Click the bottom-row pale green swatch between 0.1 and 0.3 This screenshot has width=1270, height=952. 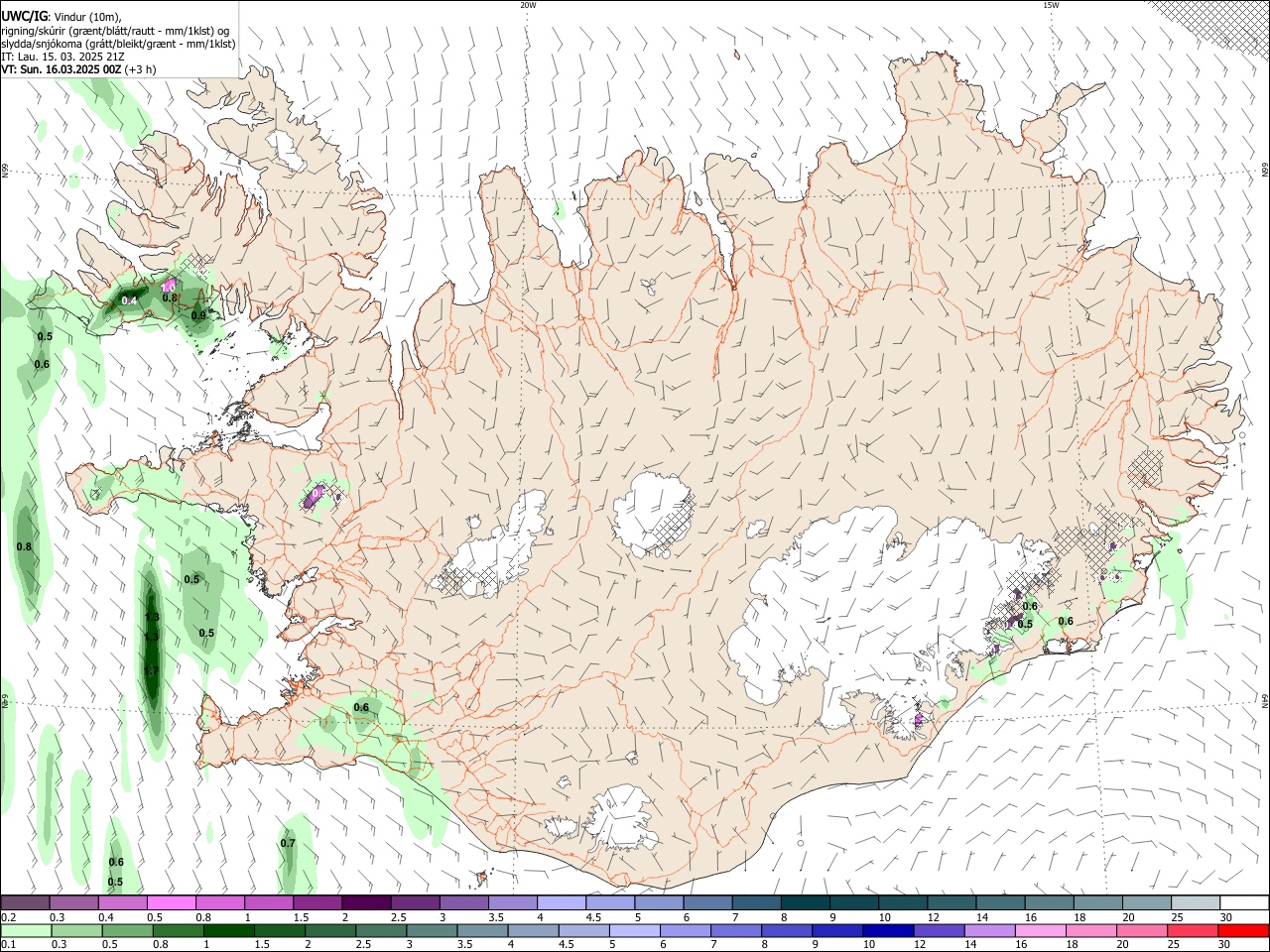26,930
